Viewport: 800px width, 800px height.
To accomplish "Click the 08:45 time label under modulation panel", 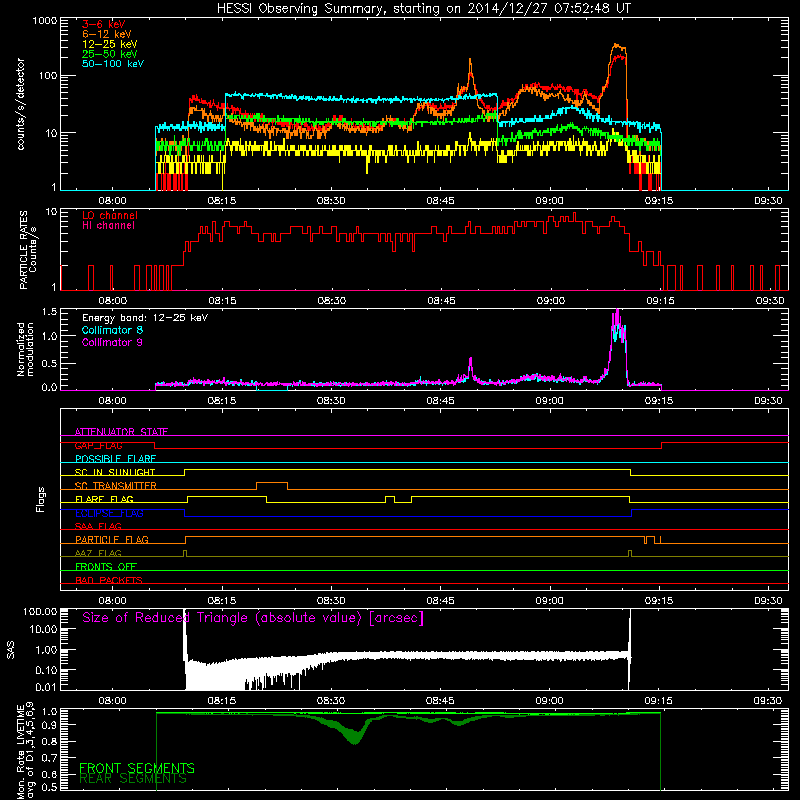I will tap(440, 401).
